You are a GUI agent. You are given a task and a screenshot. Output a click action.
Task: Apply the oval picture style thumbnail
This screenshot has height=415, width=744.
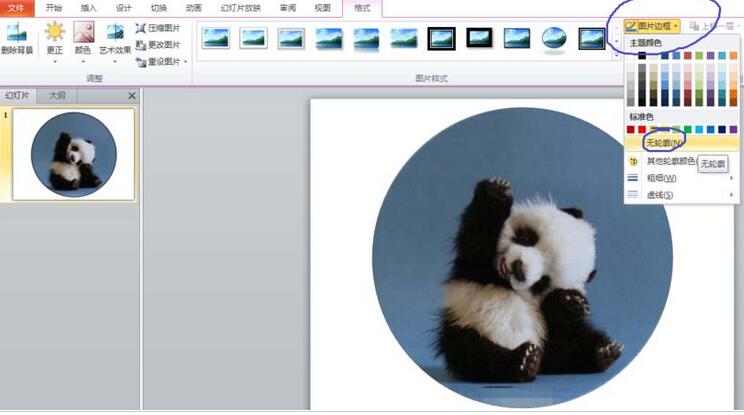click(555, 38)
